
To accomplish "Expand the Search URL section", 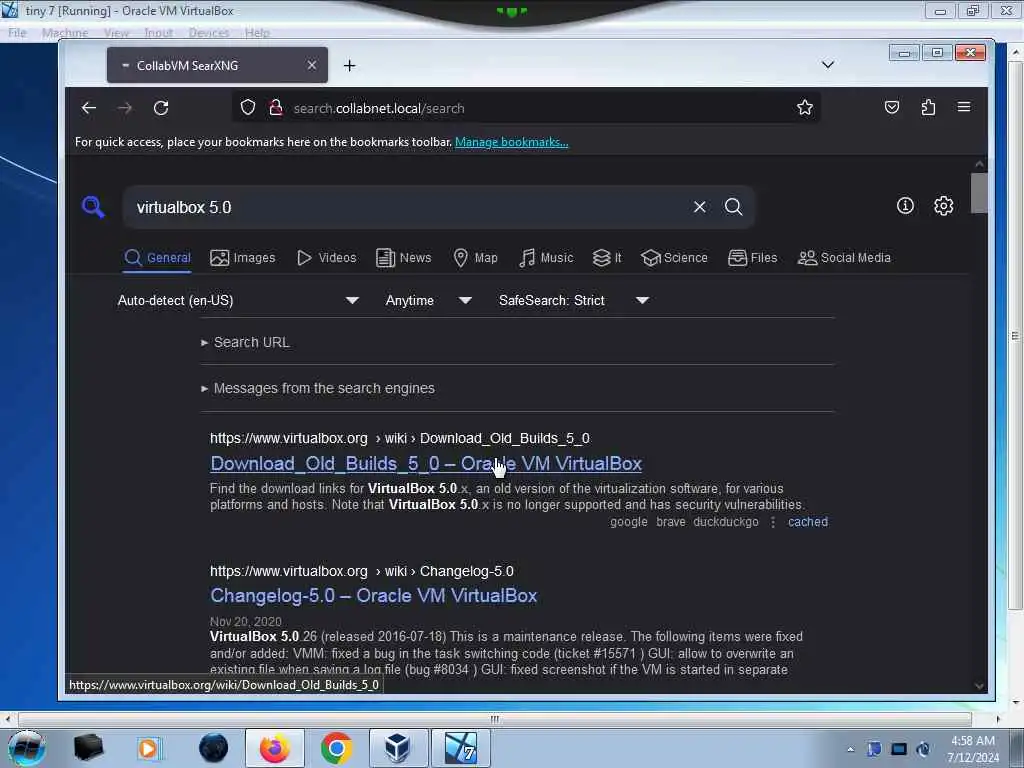I will point(245,342).
